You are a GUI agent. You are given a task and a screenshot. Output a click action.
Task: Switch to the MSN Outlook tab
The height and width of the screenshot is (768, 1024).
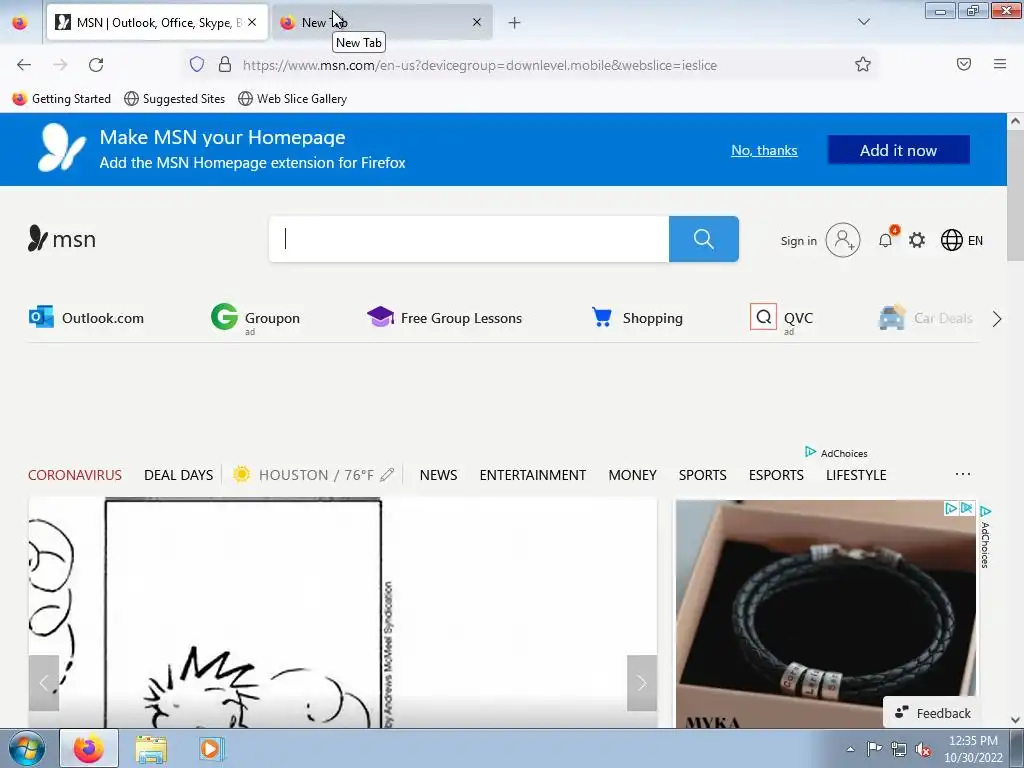[x=157, y=22]
